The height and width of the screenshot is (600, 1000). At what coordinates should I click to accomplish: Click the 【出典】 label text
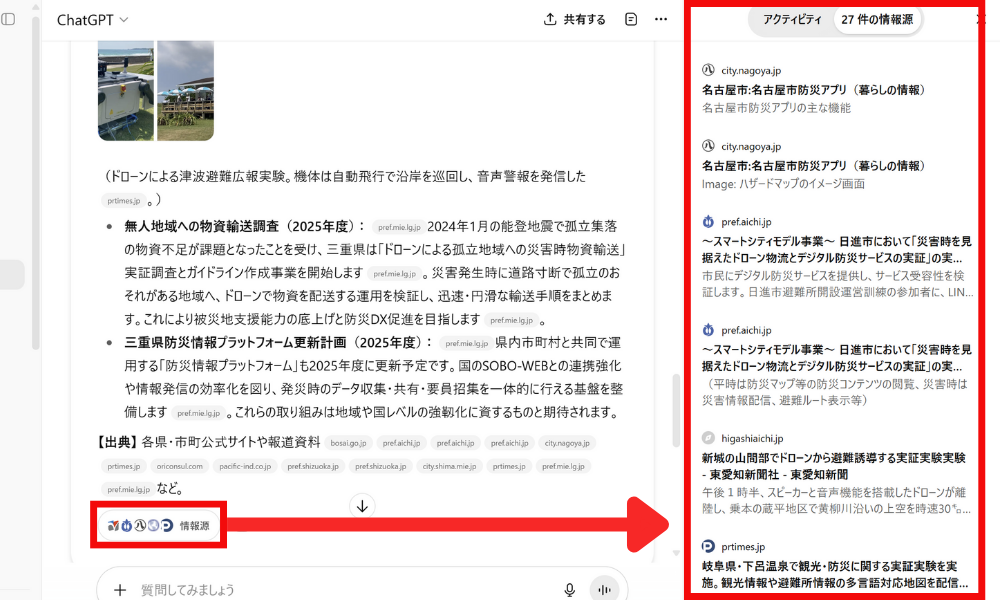[x=116, y=442]
